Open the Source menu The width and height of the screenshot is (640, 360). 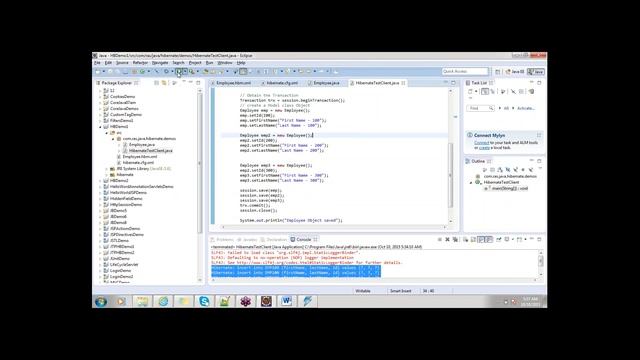coord(122,63)
